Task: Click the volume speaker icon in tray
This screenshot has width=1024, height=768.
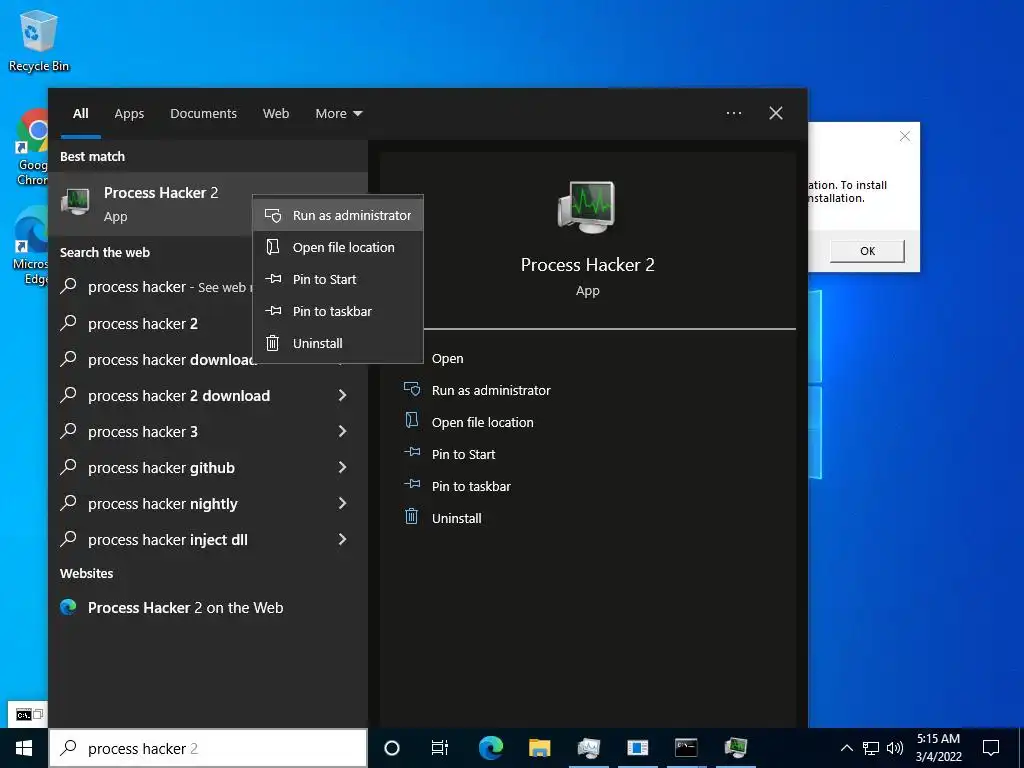Action: tap(895, 748)
